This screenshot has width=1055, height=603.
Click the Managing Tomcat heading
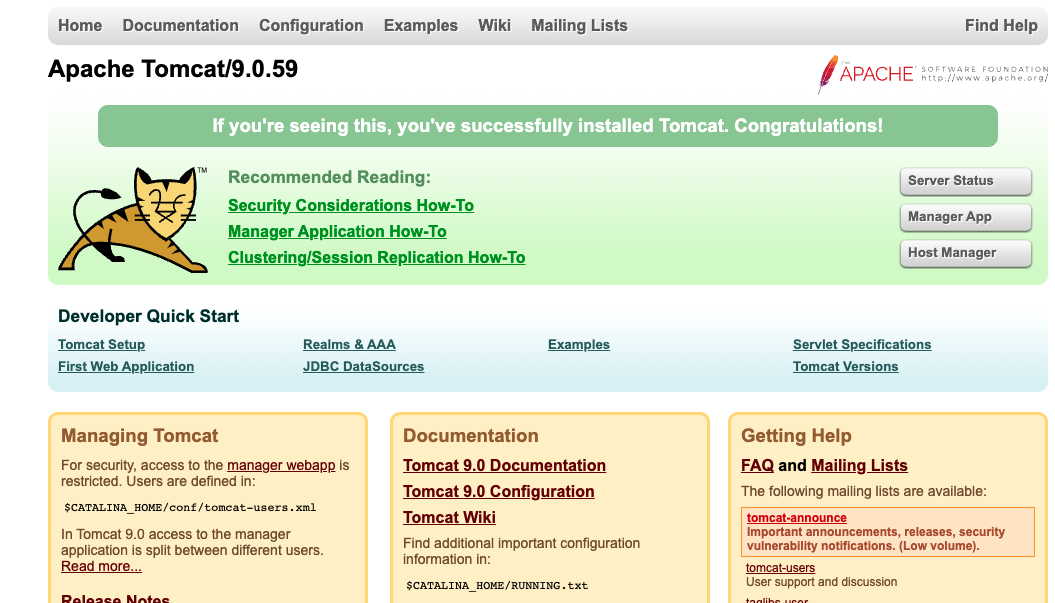(140, 436)
